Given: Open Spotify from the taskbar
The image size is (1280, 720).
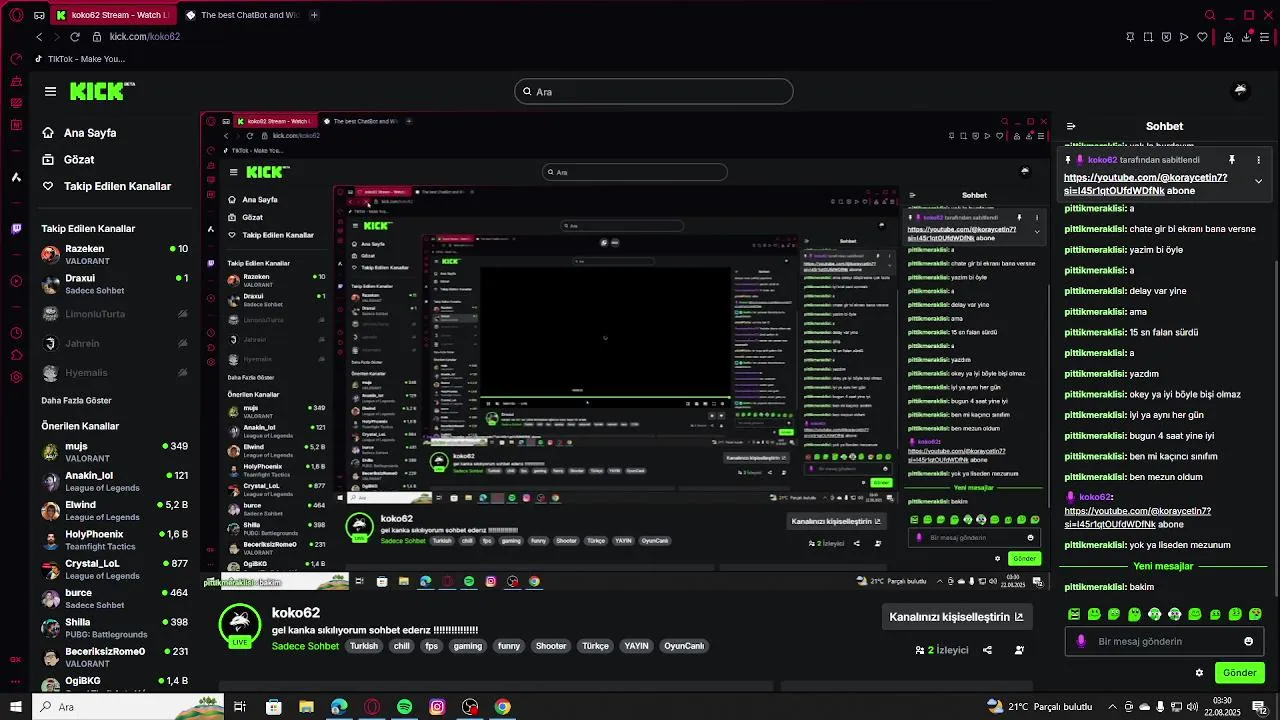Looking at the screenshot, I should (x=404, y=707).
